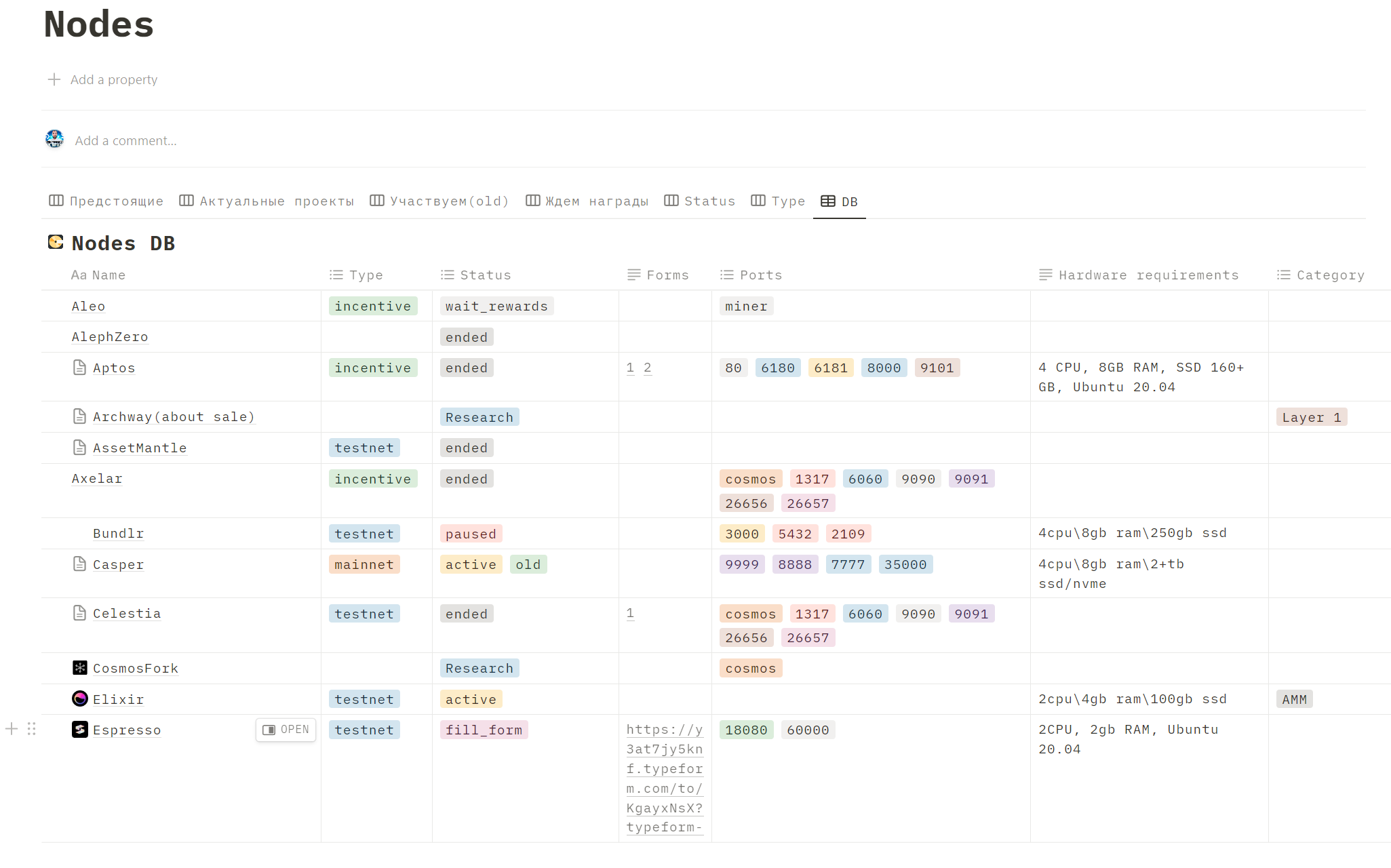Click the mainnet tag in Casper row
Image resolution: width=1391 pixels, height=868 pixels.
point(364,564)
